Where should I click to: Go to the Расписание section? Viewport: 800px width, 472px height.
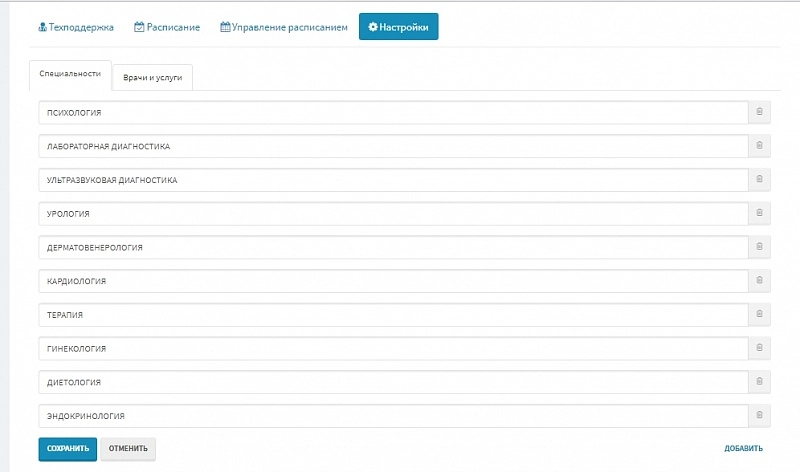click(167, 27)
